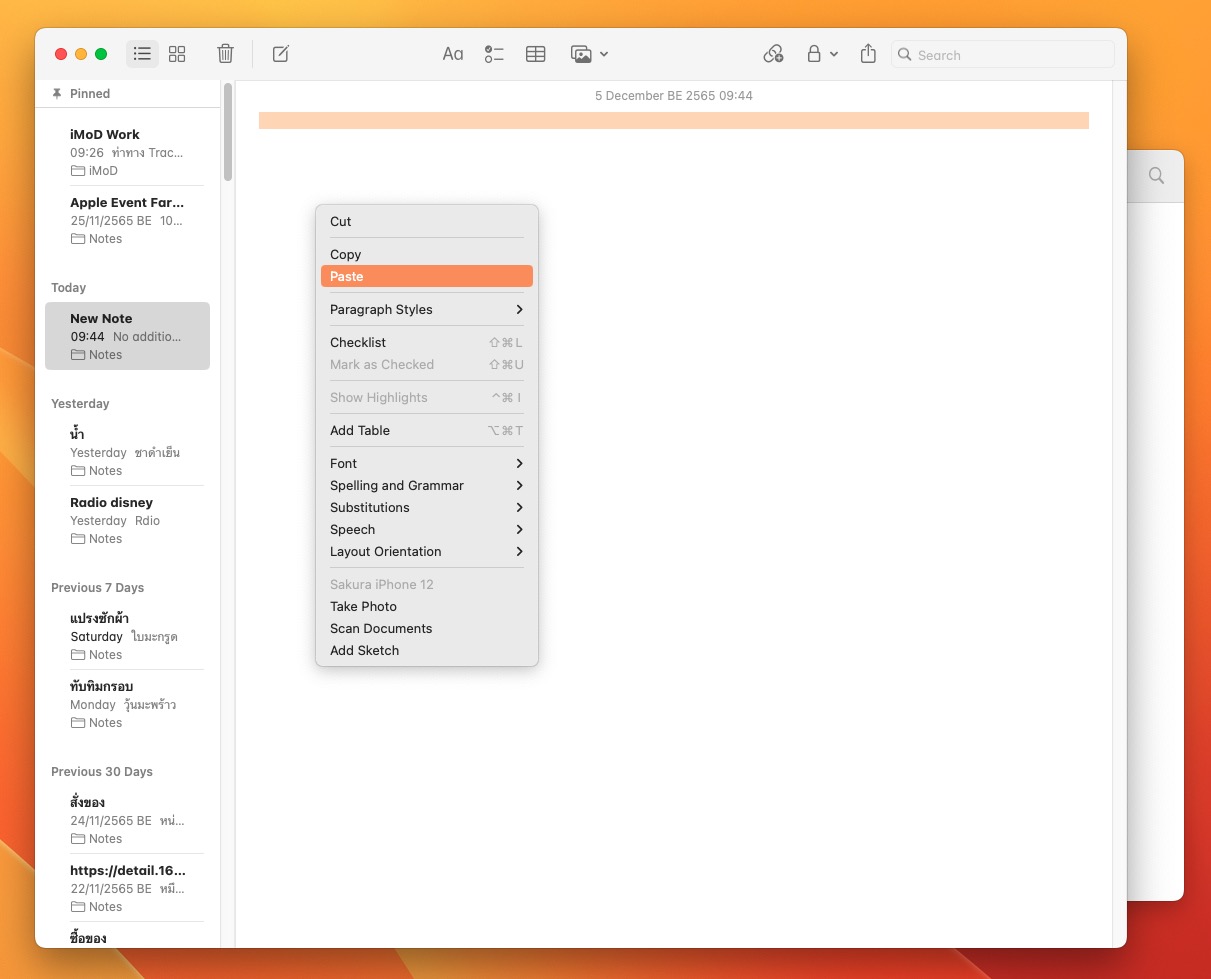
Task: Open text format Aa options
Action: click(453, 54)
